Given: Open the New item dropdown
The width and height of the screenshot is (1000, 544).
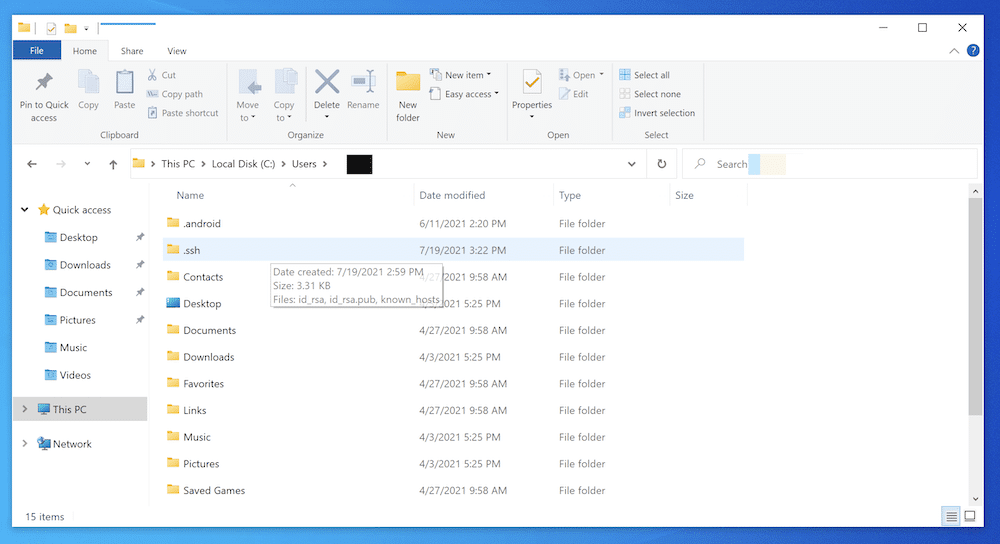Looking at the screenshot, I should [x=465, y=75].
